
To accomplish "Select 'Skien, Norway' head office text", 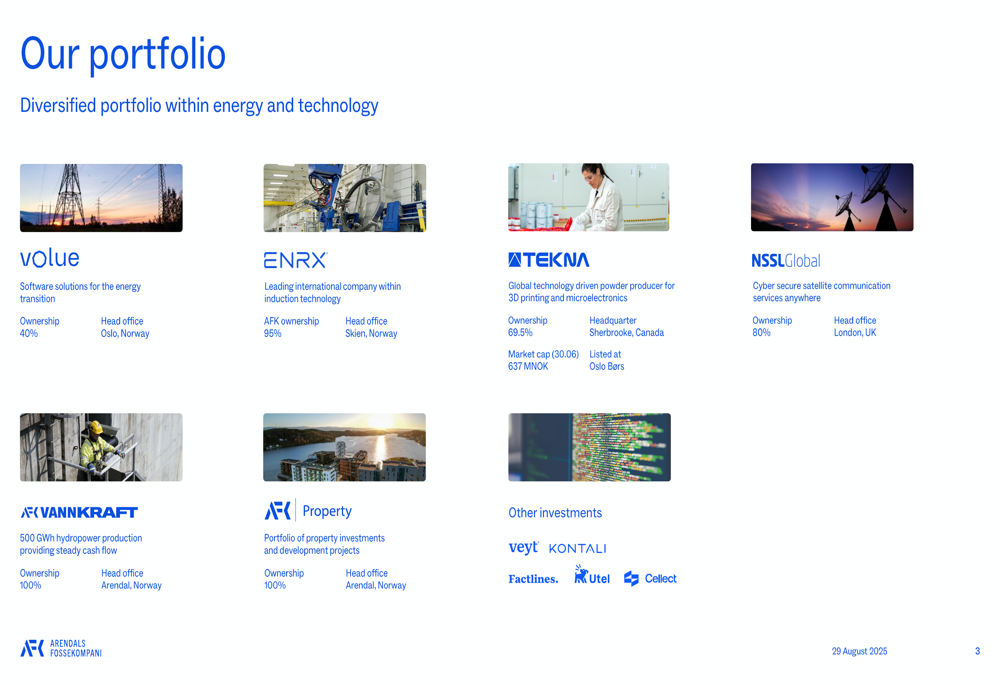I will coord(371,334).
